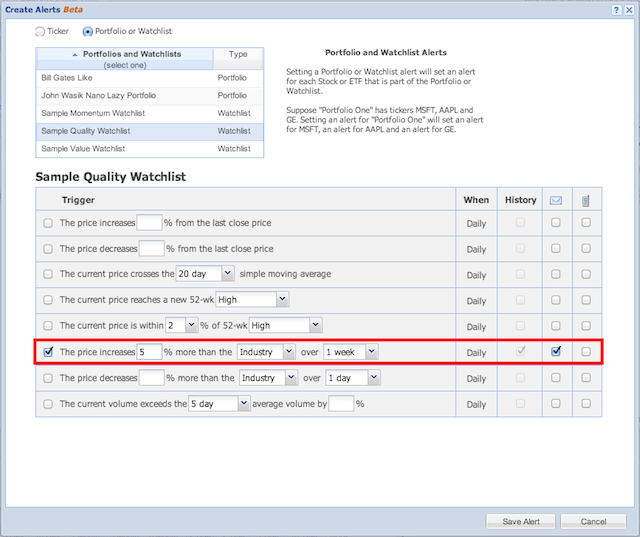Image resolution: width=640 pixels, height=537 pixels.
Task: Enable new 52-wk High reached trigger
Action: point(48,300)
